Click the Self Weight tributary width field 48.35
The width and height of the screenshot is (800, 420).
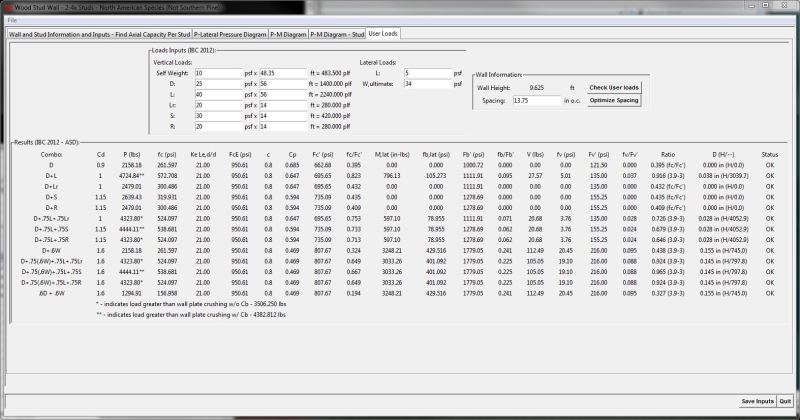pyautogui.click(x=283, y=73)
